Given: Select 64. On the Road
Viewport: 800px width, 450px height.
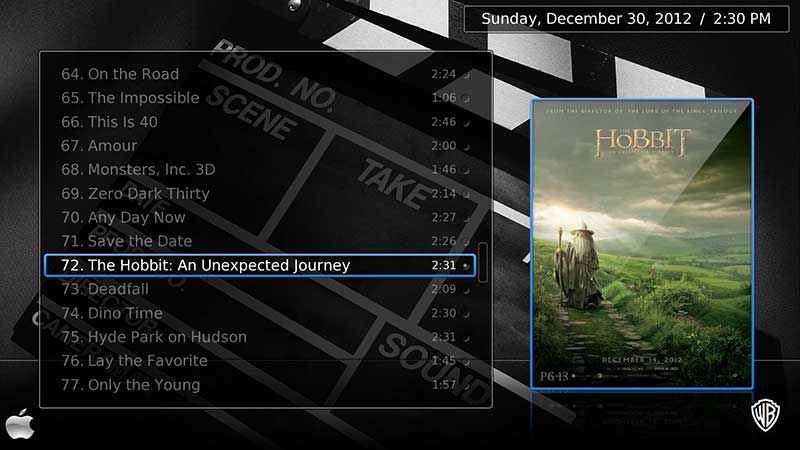Looking at the screenshot, I should pos(260,74).
